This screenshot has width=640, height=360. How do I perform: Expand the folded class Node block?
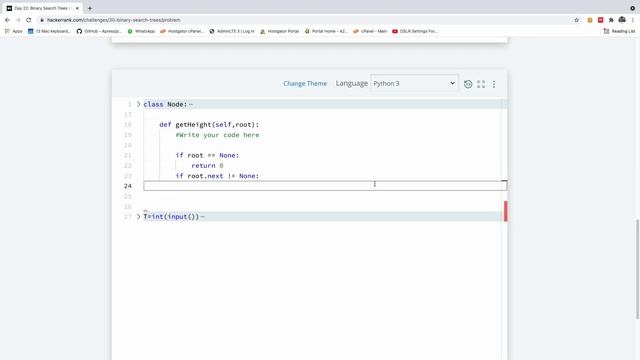click(138, 104)
